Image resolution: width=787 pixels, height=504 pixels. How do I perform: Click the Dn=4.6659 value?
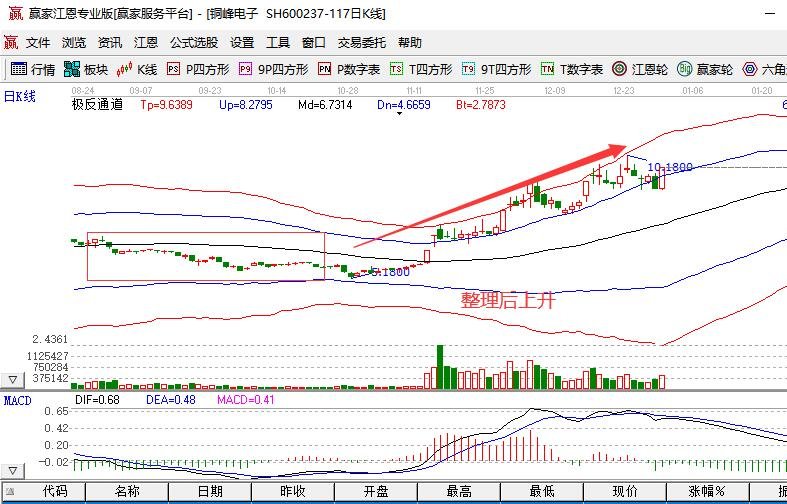click(404, 105)
